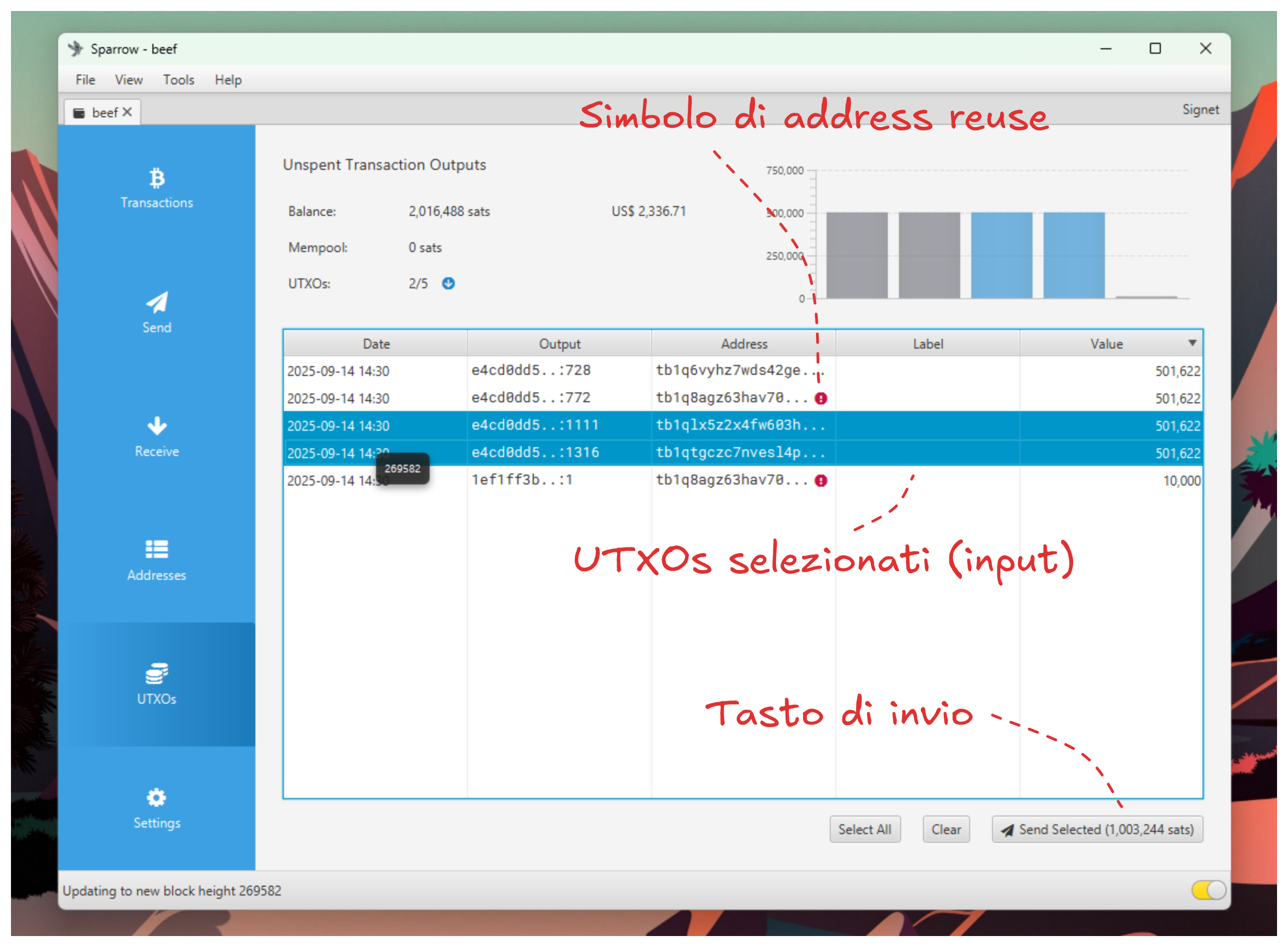
Task: Sort table by Address column header
Action: (x=743, y=344)
